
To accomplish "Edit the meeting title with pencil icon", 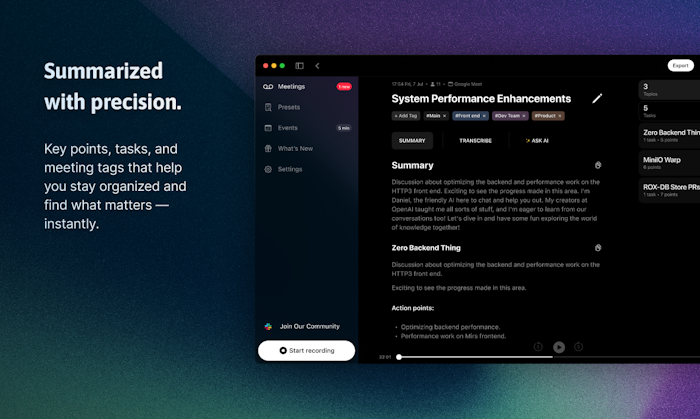I will click(x=597, y=99).
